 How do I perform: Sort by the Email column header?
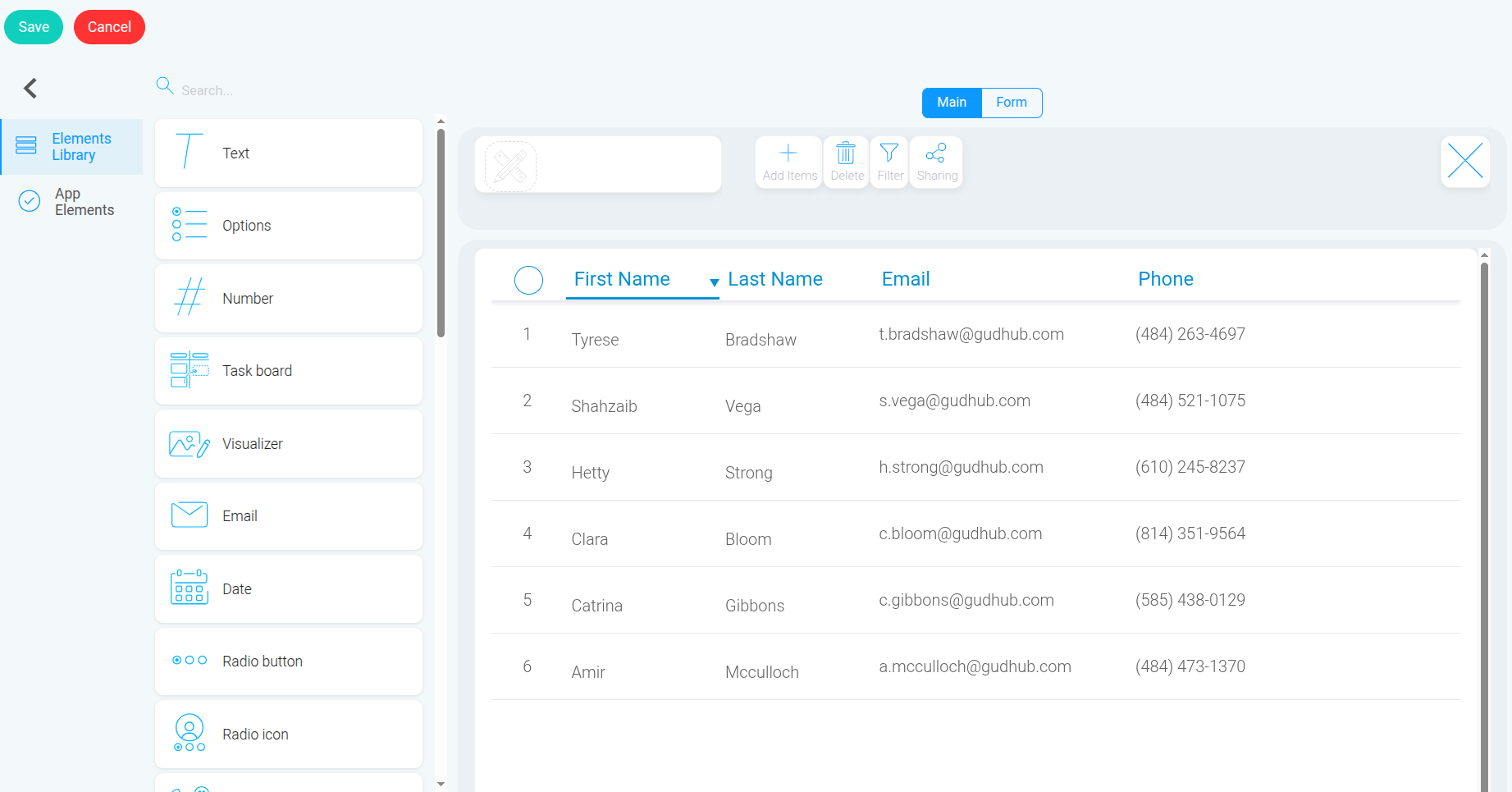click(x=906, y=279)
